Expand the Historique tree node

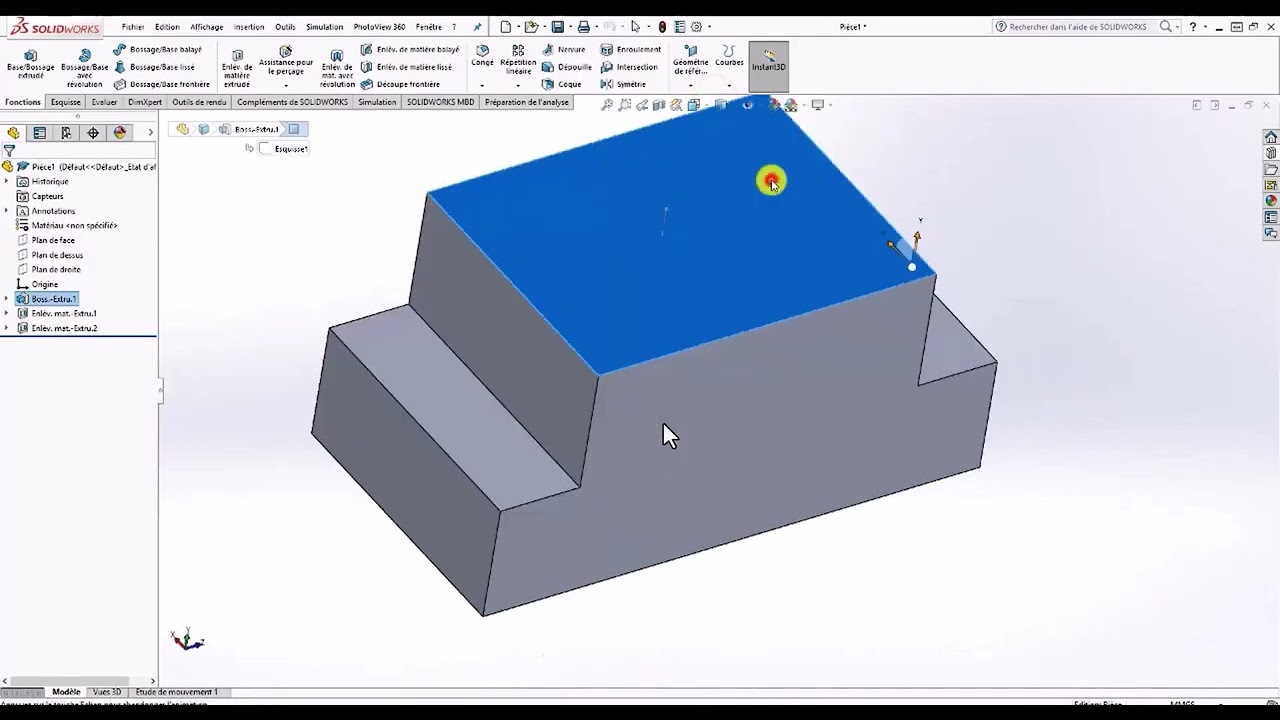(7, 181)
